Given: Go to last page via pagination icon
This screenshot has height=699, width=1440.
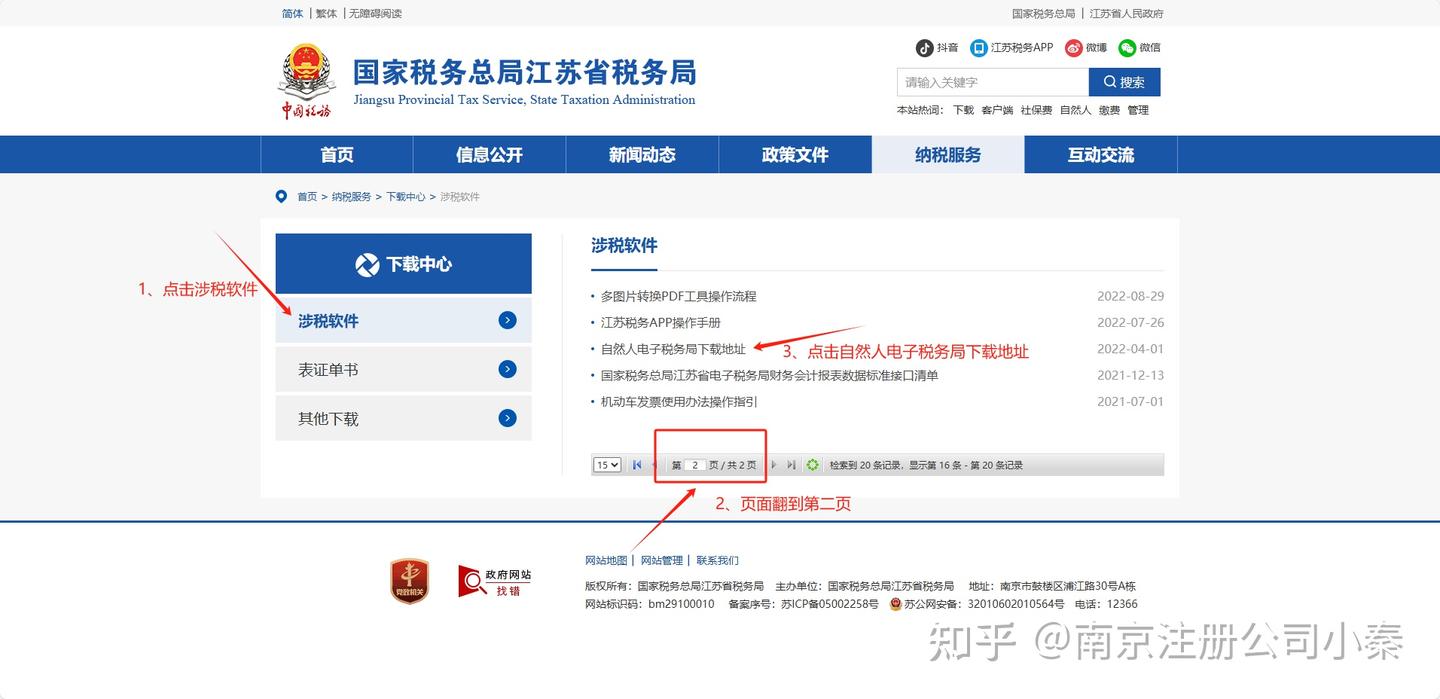Looking at the screenshot, I should (x=792, y=464).
